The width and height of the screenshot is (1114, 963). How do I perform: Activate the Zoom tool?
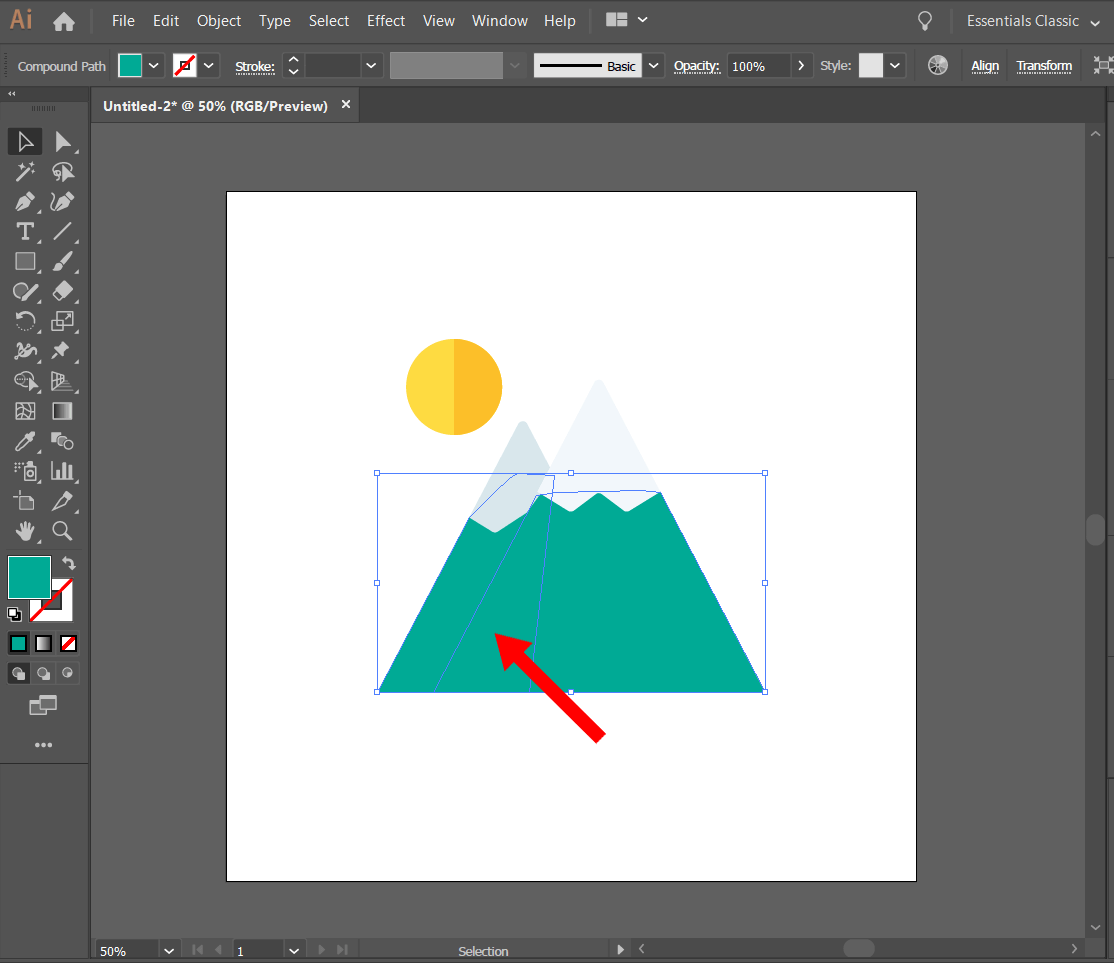63,531
